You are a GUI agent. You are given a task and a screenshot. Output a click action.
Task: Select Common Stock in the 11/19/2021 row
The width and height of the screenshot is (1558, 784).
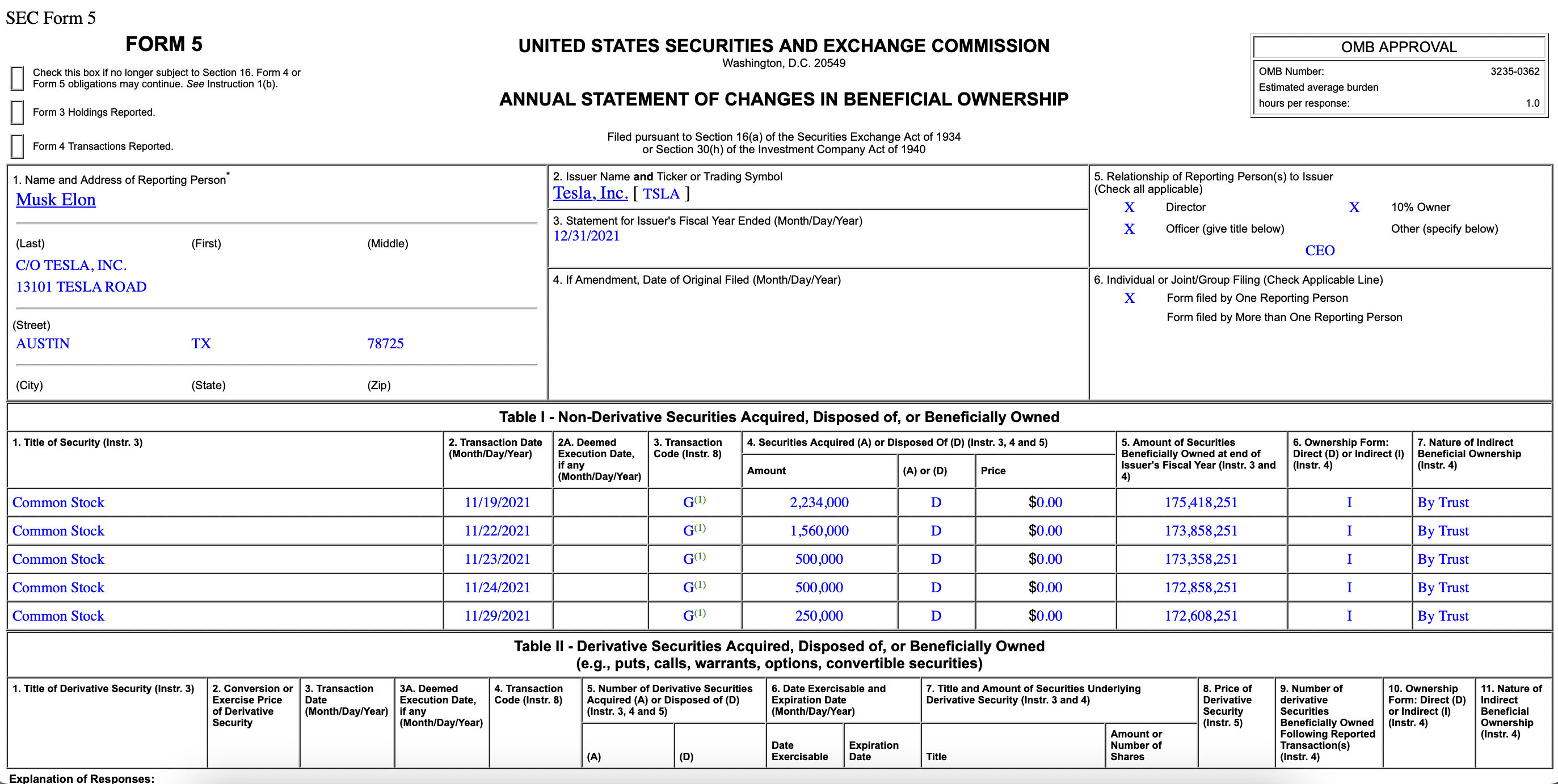(x=58, y=503)
